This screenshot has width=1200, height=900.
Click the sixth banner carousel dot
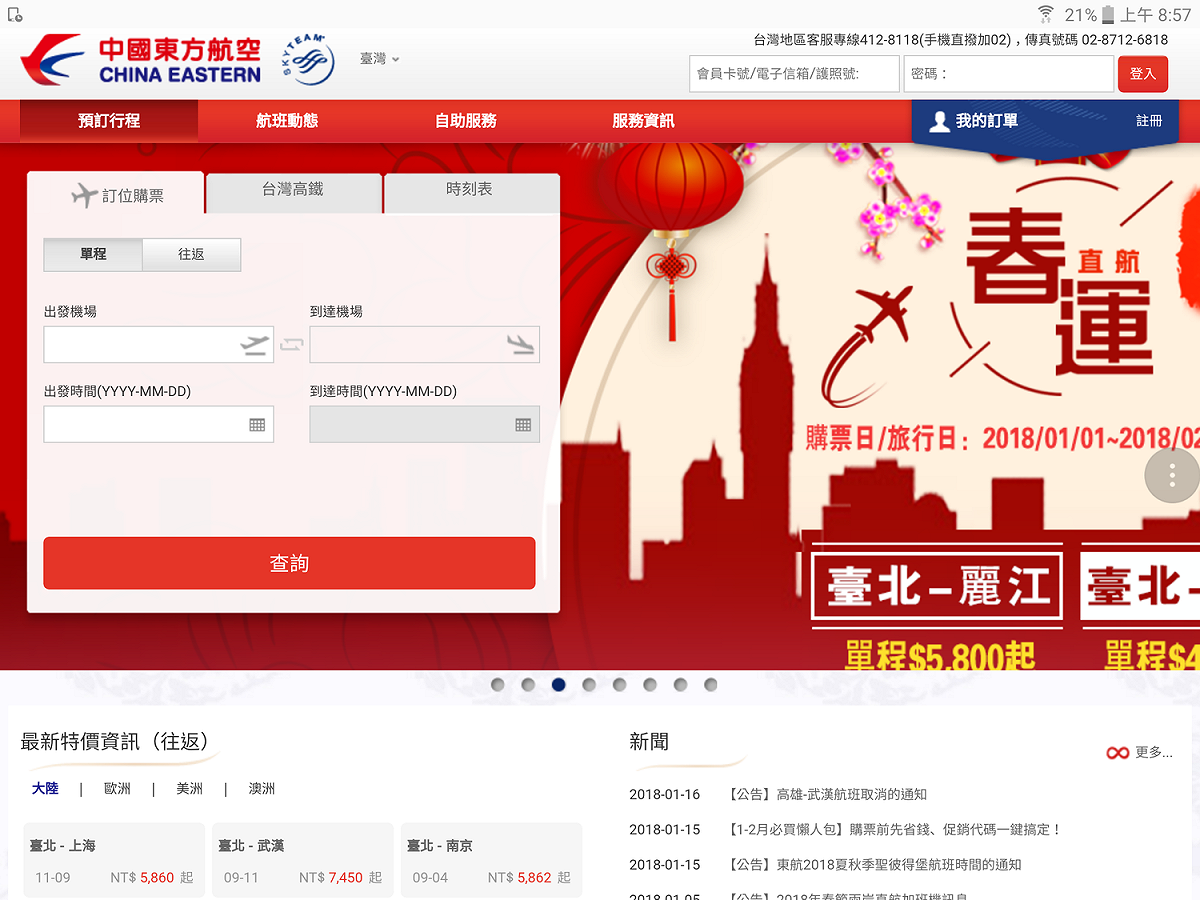pos(650,685)
